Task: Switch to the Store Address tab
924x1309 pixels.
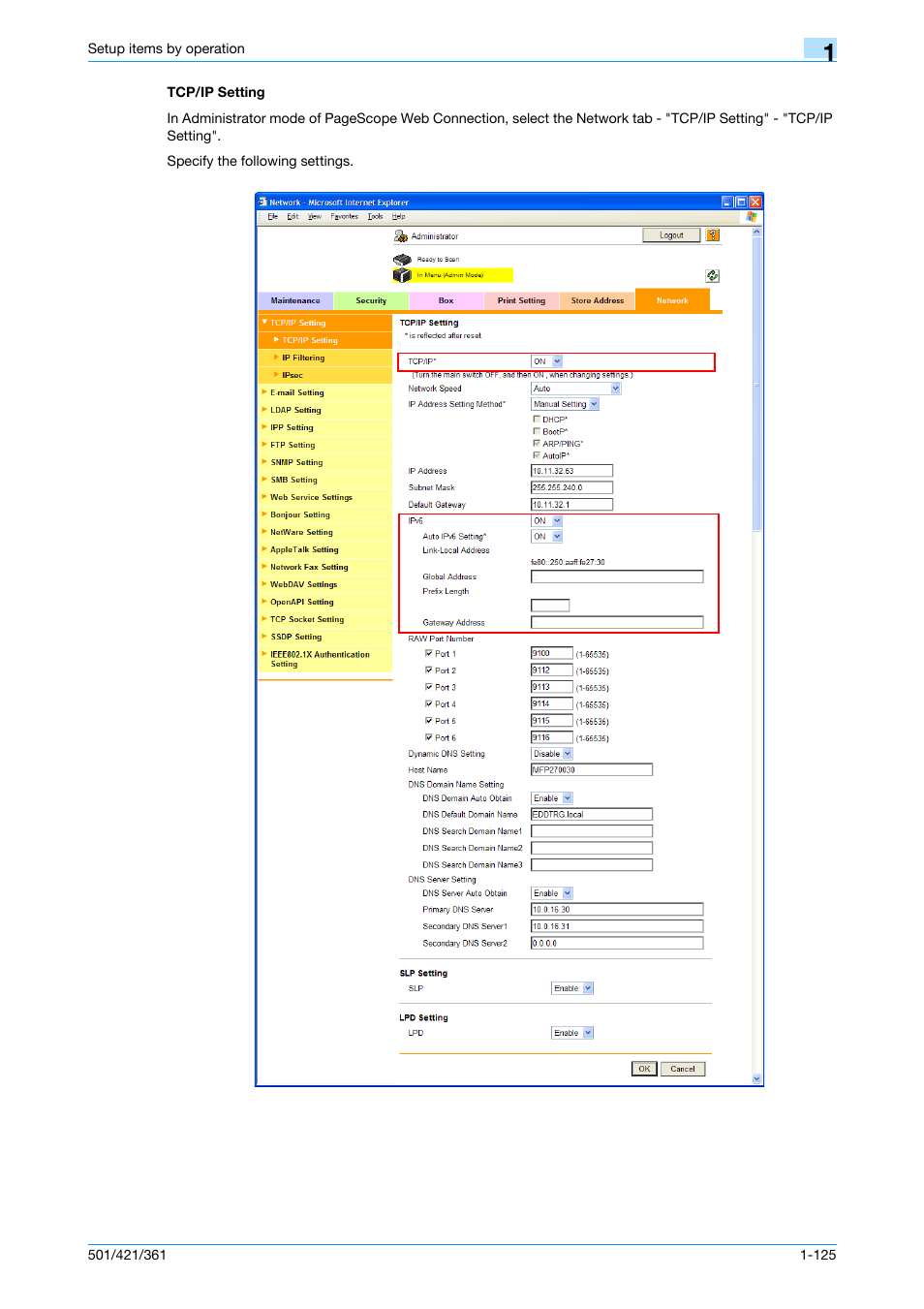Action: click(x=598, y=301)
